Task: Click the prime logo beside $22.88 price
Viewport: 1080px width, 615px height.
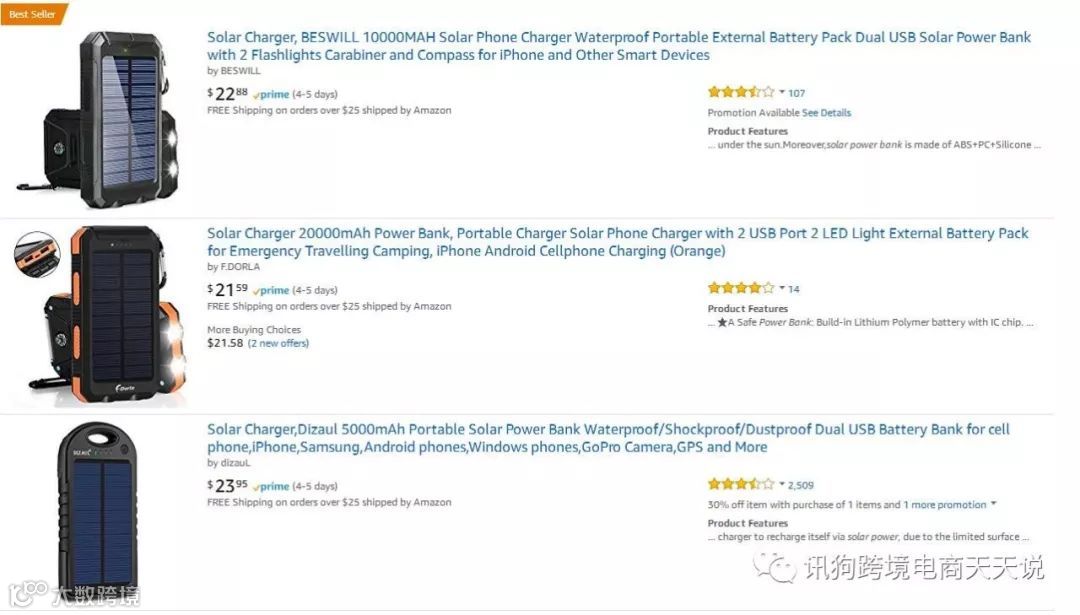Action: click(271, 94)
